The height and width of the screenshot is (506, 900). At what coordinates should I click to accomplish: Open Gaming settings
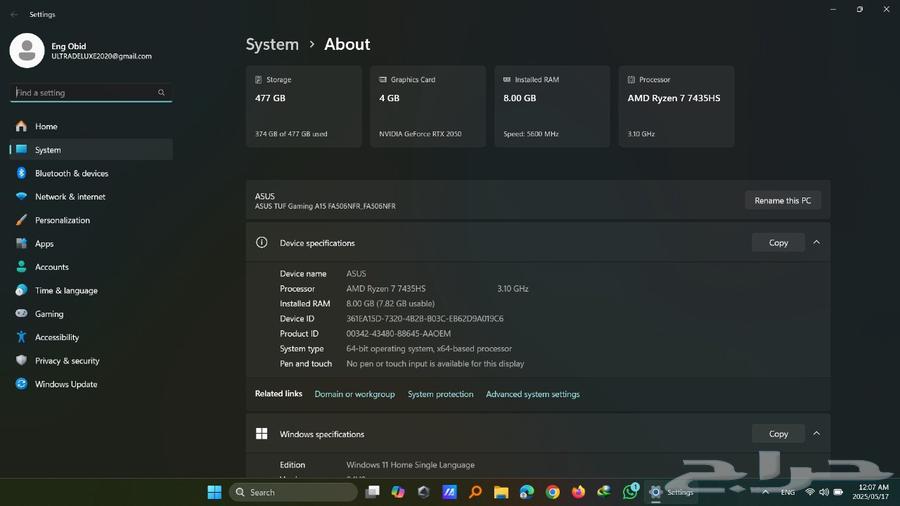(91, 314)
